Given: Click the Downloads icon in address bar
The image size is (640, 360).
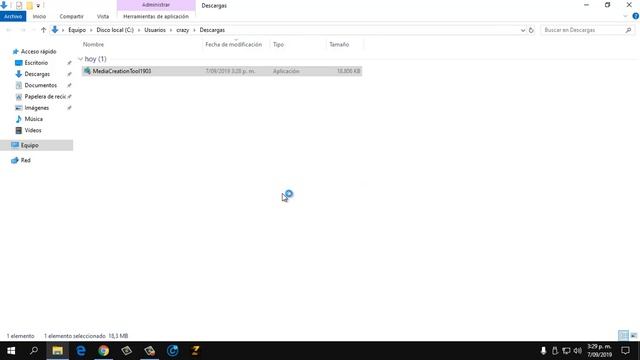Looking at the screenshot, I should point(55,30).
